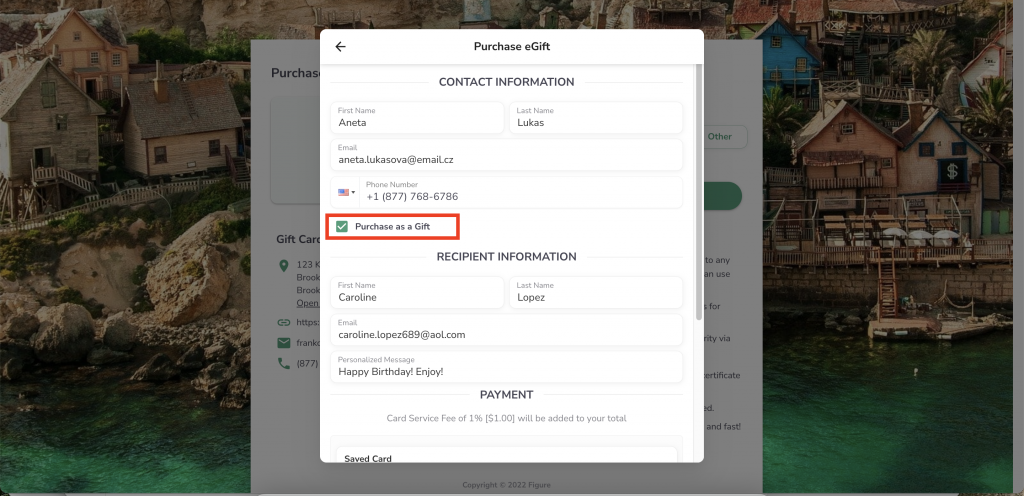Select the Other amount option
The height and width of the screenshot is (496, 1024).
tap(720, 136)
